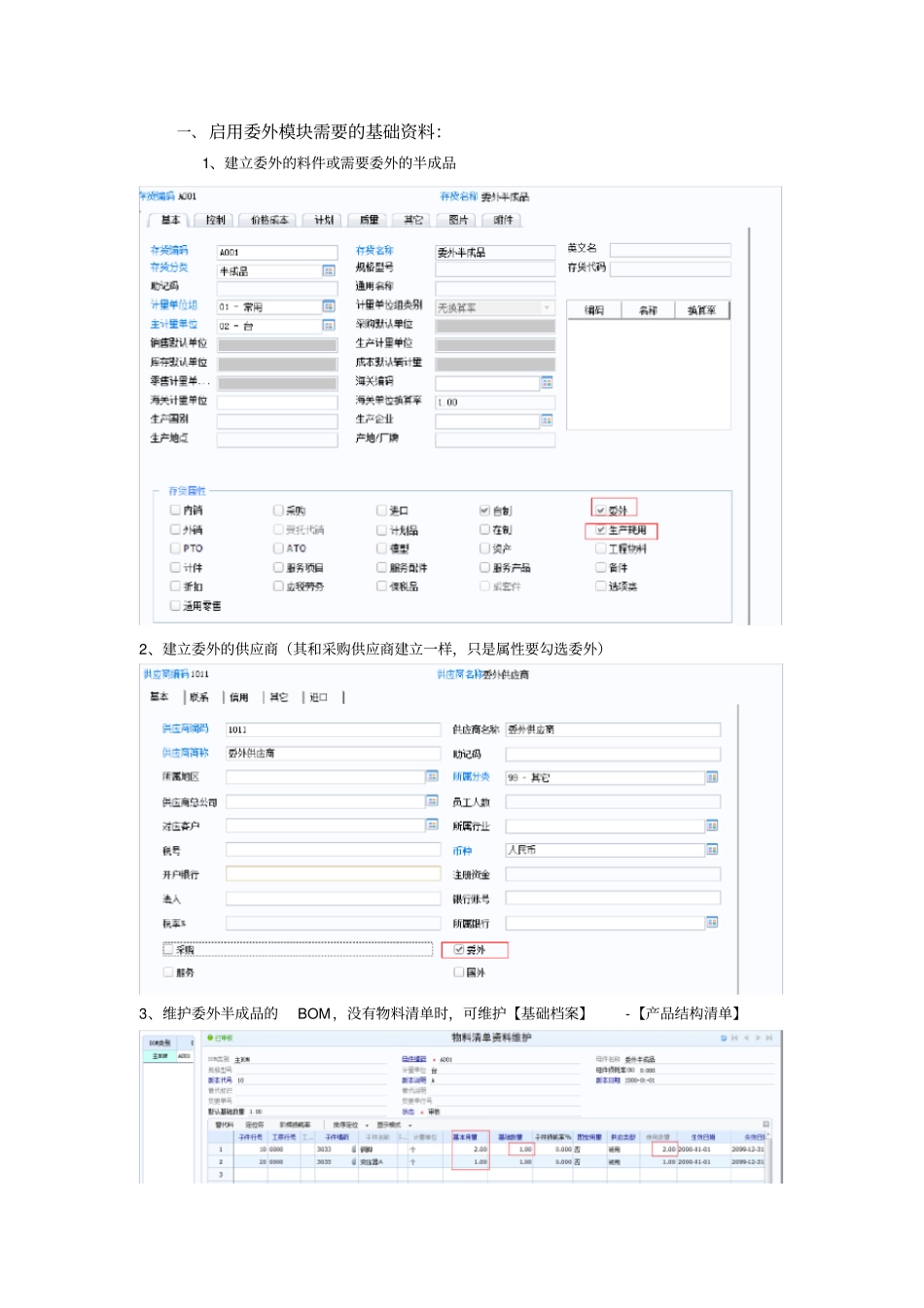This screenshot has width=924, height=1308.
Task: Open the lookup icon beside 对应客户 field
Action: [432, 825]
